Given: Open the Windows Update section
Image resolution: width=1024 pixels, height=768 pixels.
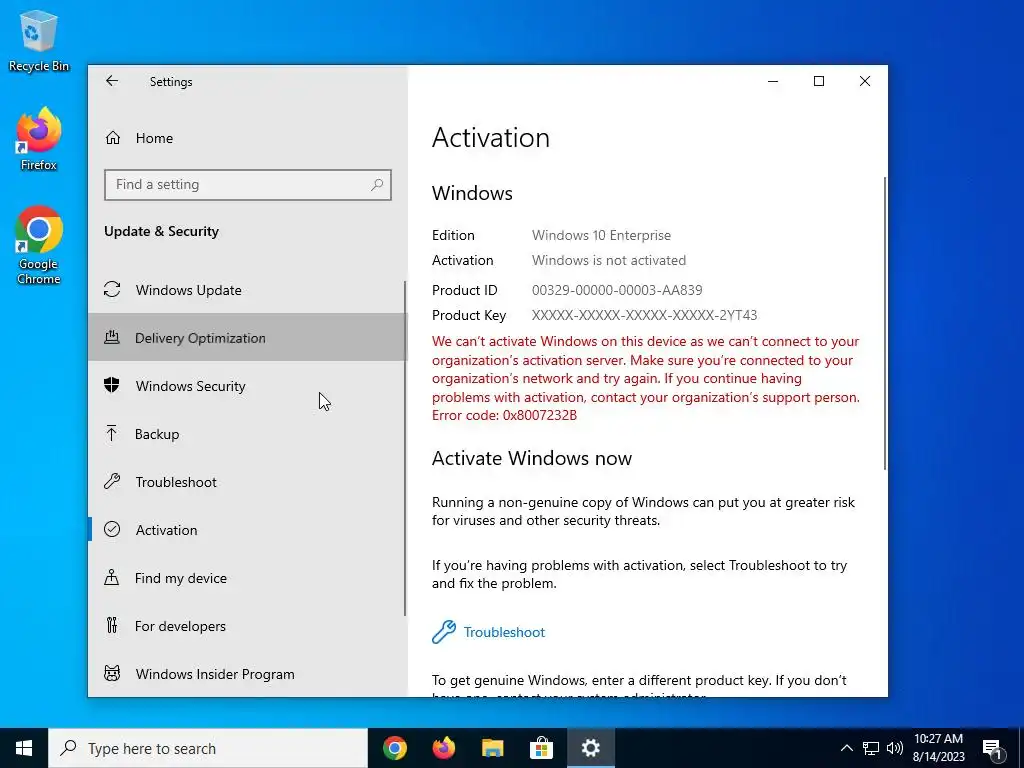Looking at the screenshot, I should [246, 289].
